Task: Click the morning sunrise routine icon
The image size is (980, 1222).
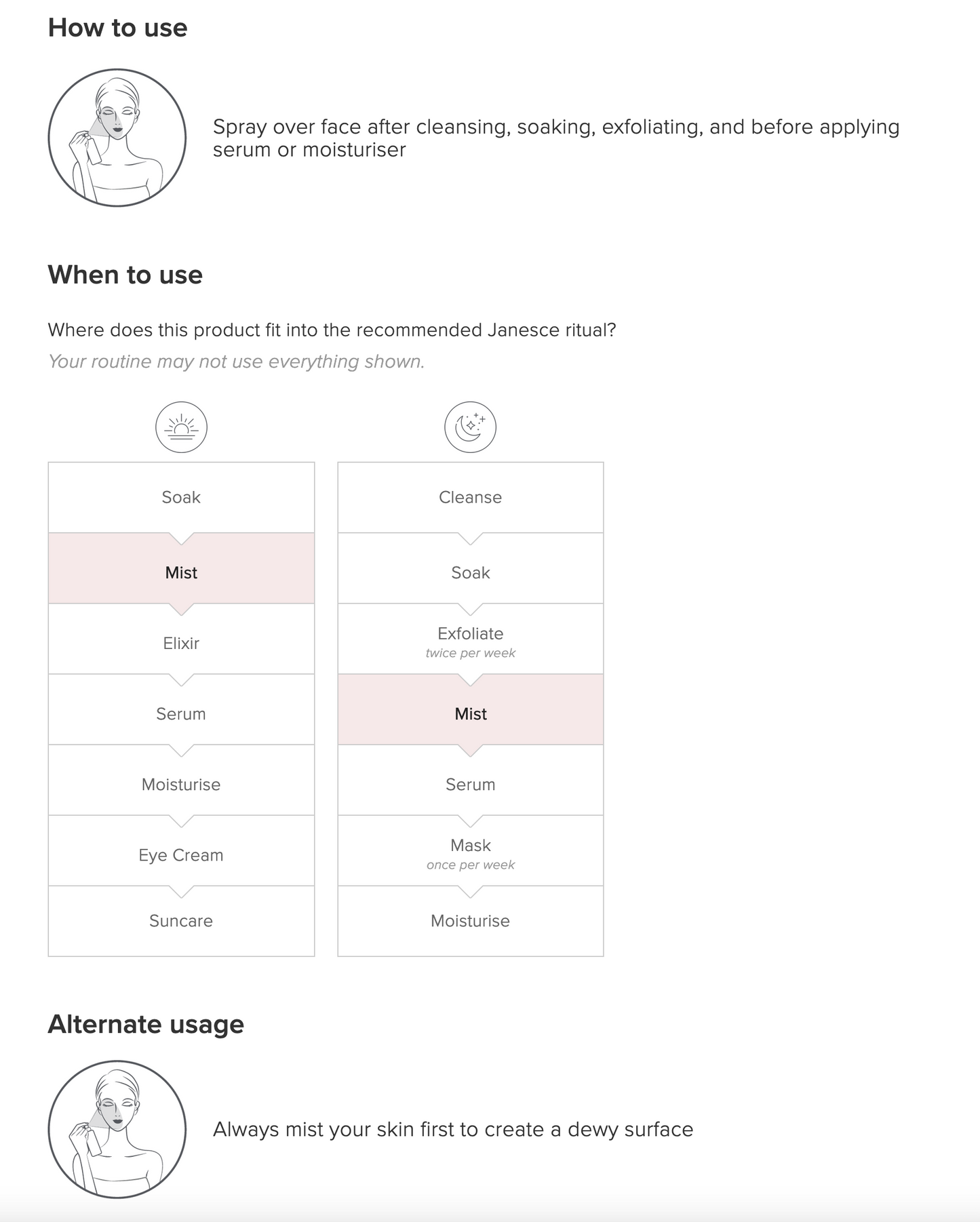Action: 181,427
